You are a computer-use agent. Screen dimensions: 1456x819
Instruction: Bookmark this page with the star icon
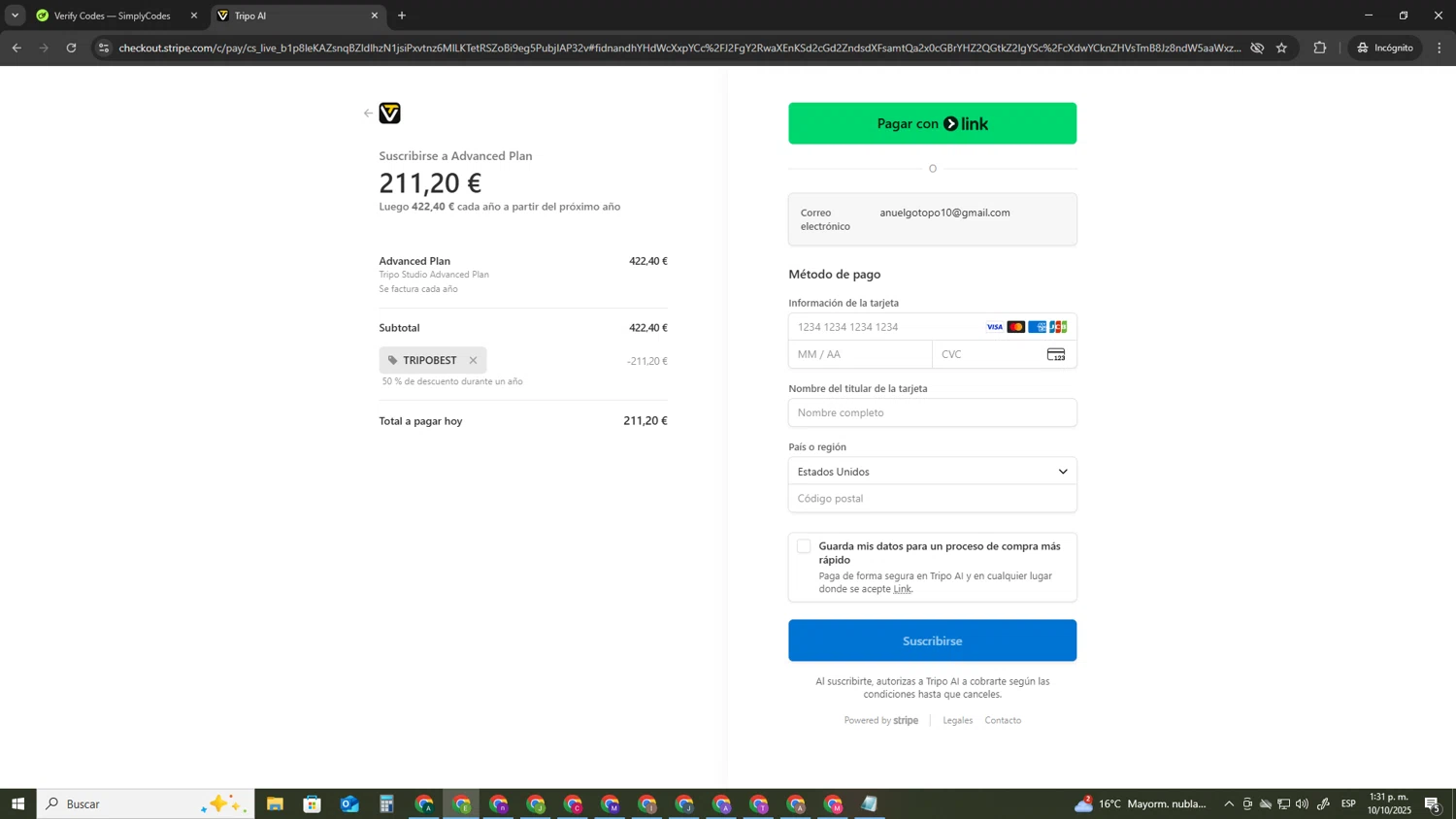click(x=1281, y=48)
